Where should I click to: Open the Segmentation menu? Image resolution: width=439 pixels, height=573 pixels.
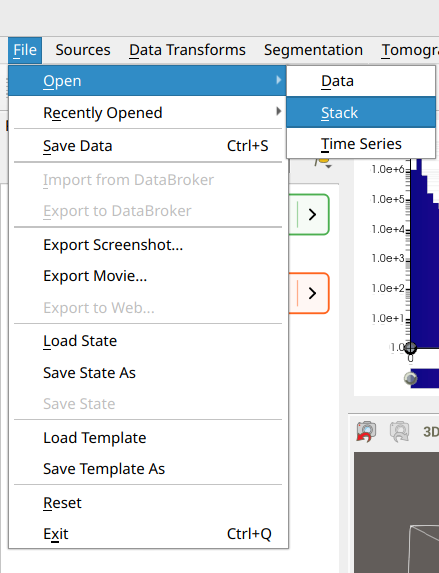point(313,50)
